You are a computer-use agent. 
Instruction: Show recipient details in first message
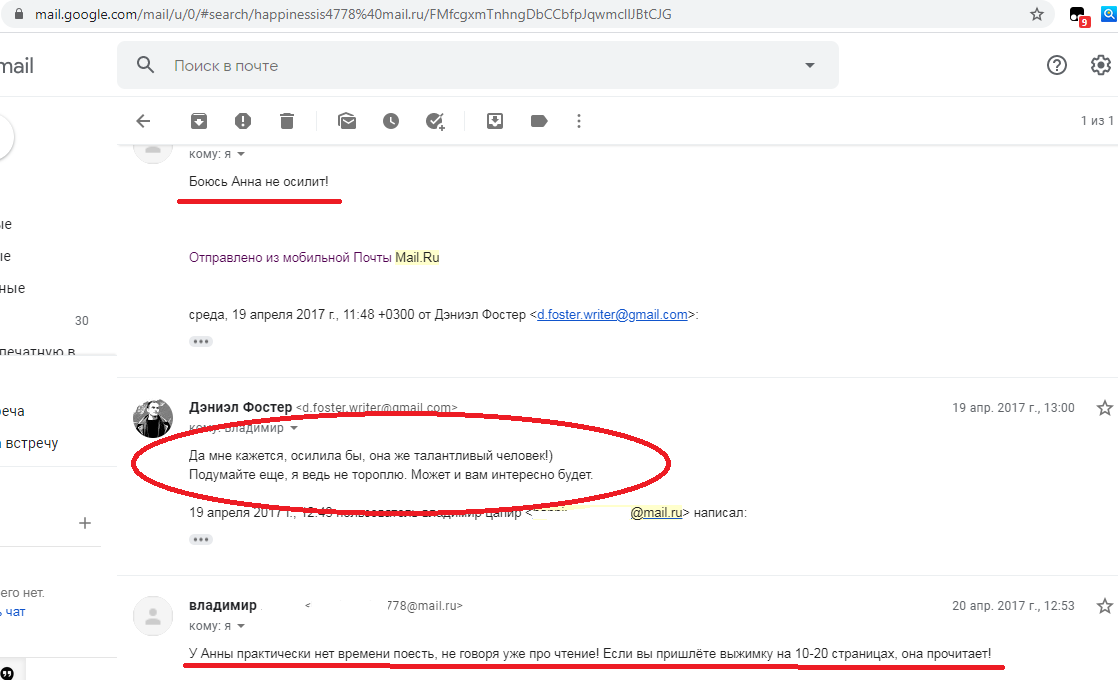click(241, 155)
